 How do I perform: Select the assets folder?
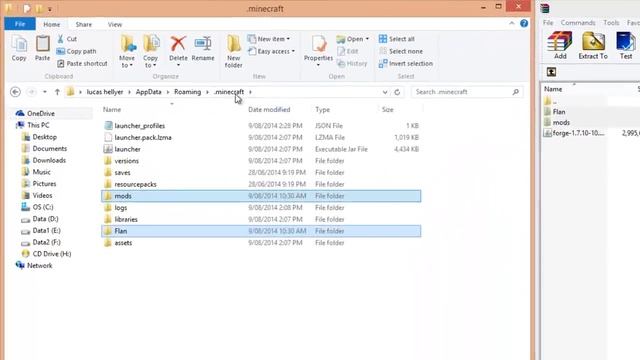pyautogui.click(x=261, y=243)
